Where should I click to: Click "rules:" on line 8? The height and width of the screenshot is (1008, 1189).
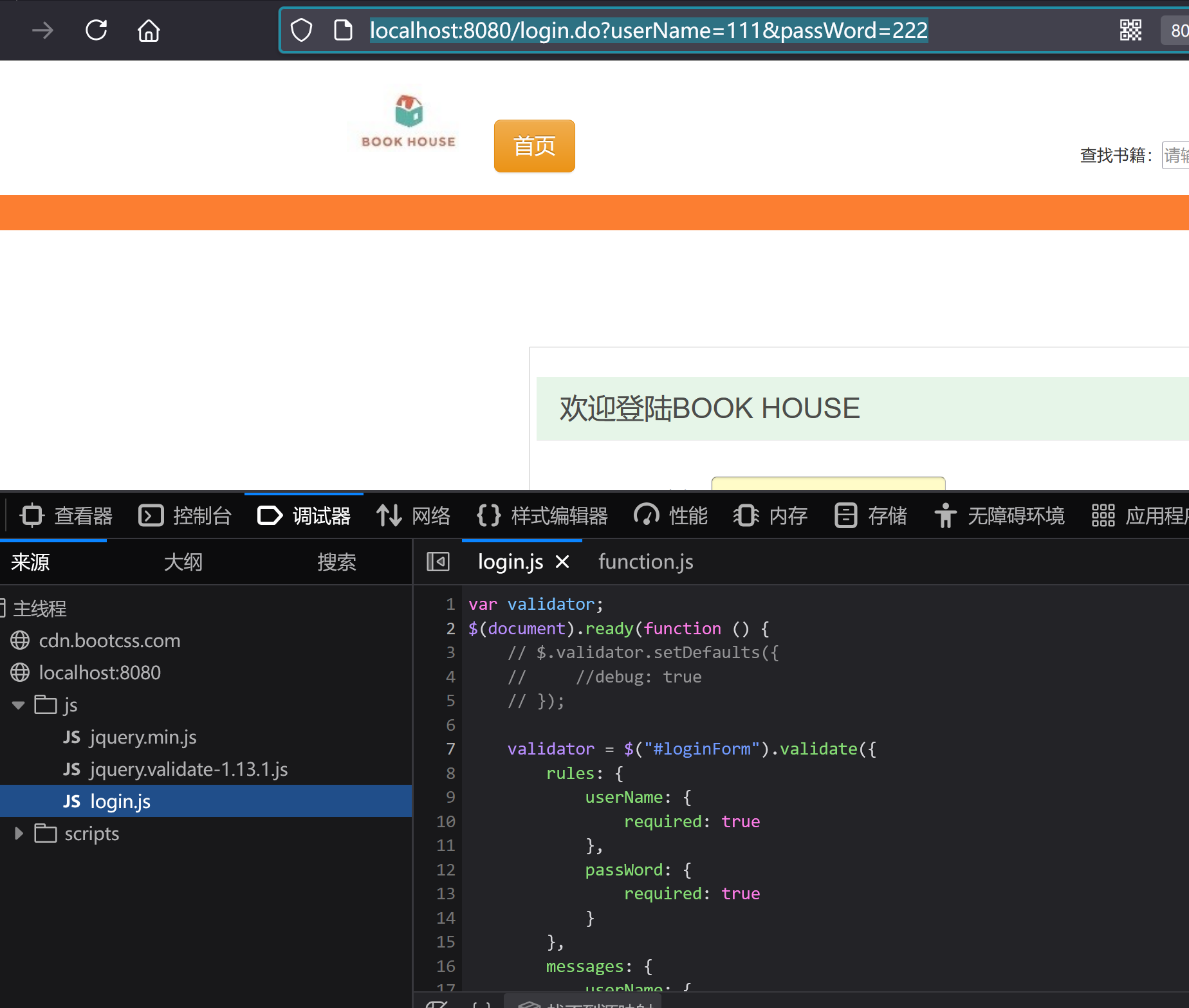click(575, 773)
